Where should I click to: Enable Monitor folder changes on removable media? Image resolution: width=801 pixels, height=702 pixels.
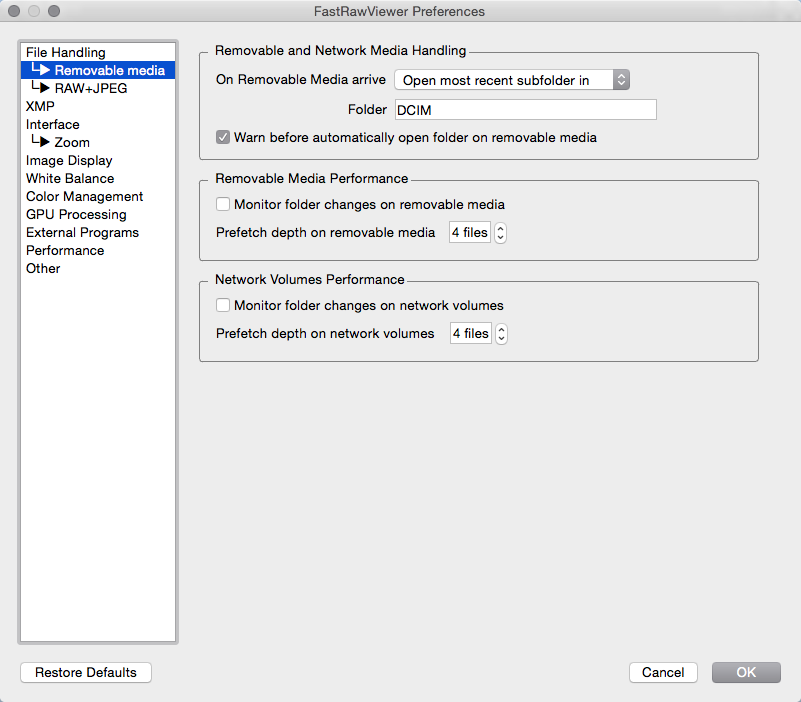point(223,204)
